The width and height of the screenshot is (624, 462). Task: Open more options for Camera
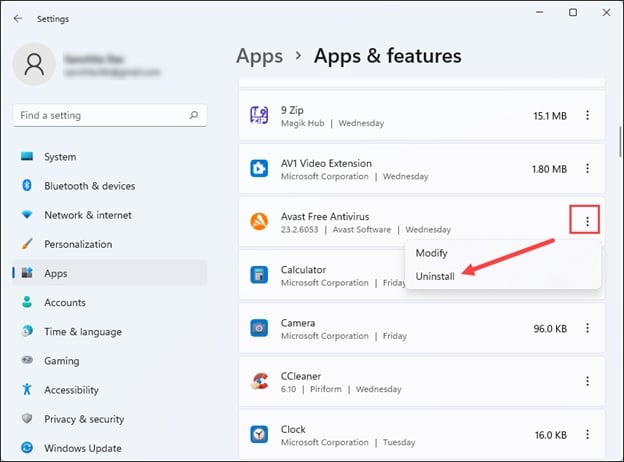tap(587, 328)
